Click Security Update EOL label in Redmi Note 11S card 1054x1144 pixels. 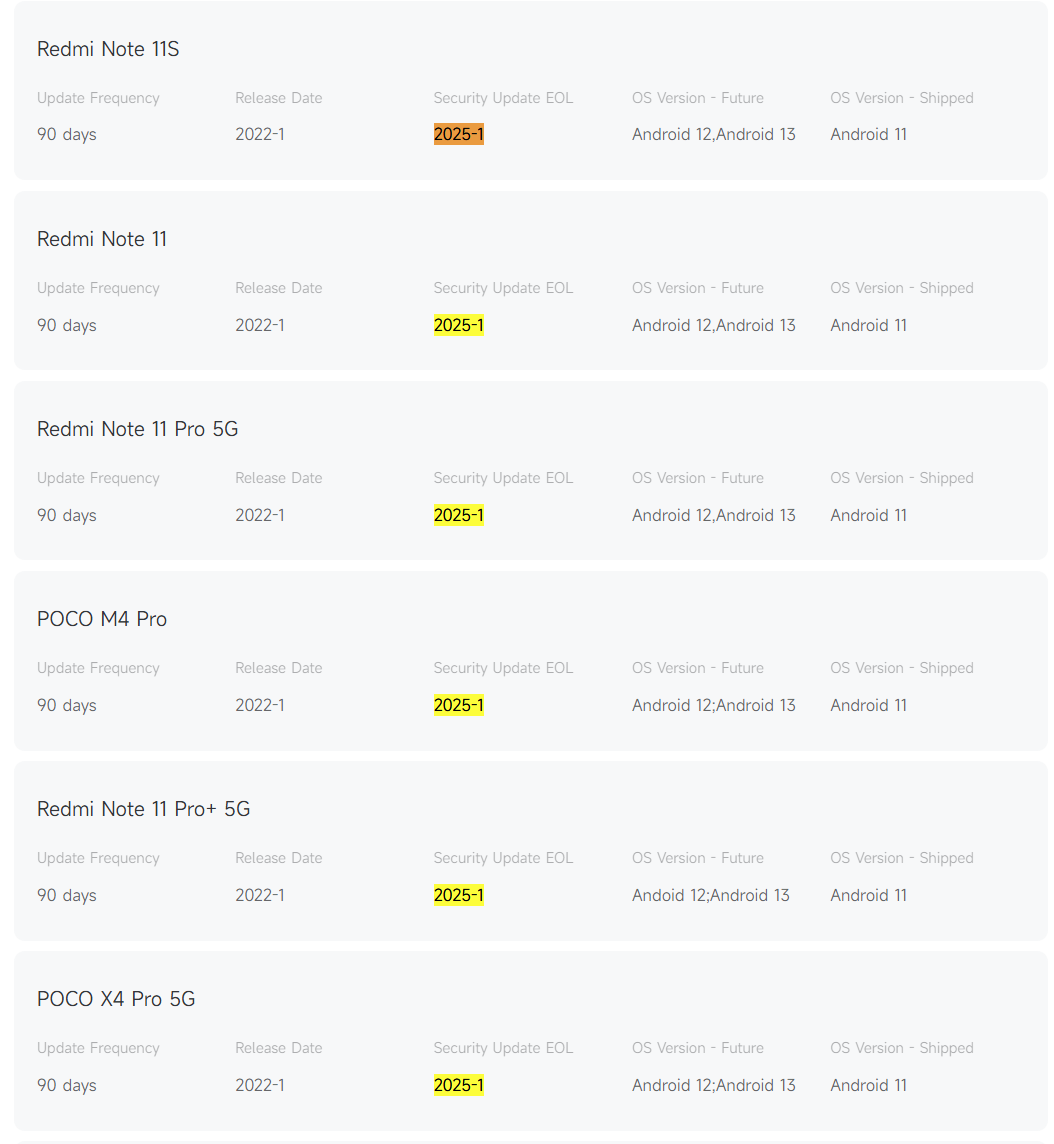coord(503,98)
